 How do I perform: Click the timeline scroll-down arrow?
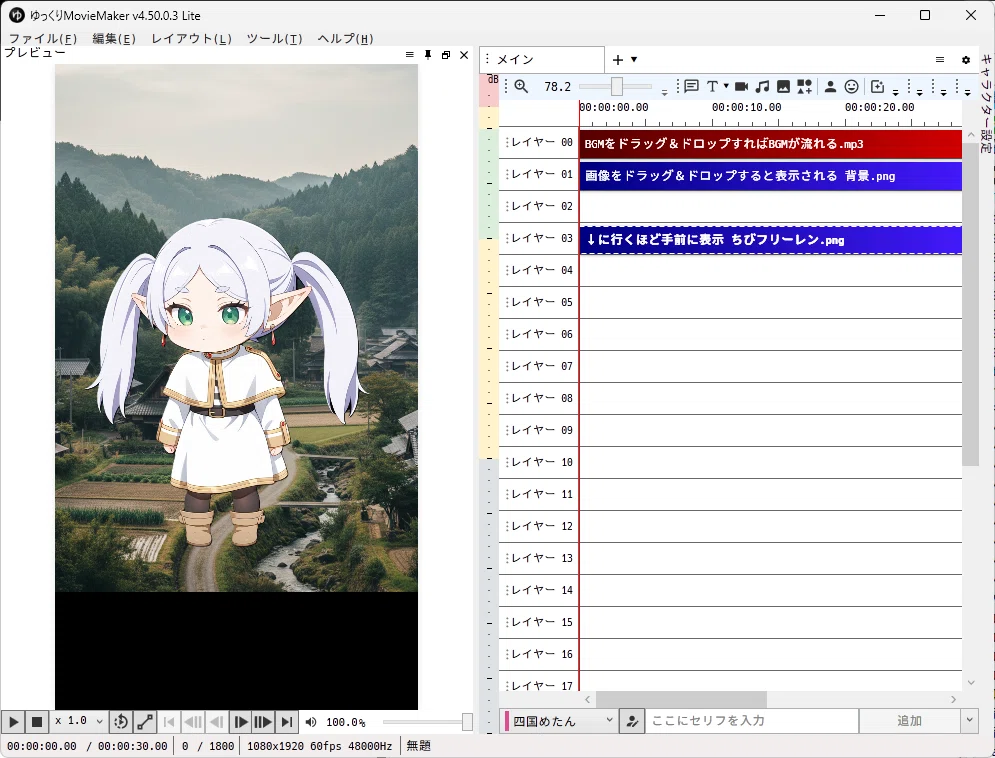(971, 683)
